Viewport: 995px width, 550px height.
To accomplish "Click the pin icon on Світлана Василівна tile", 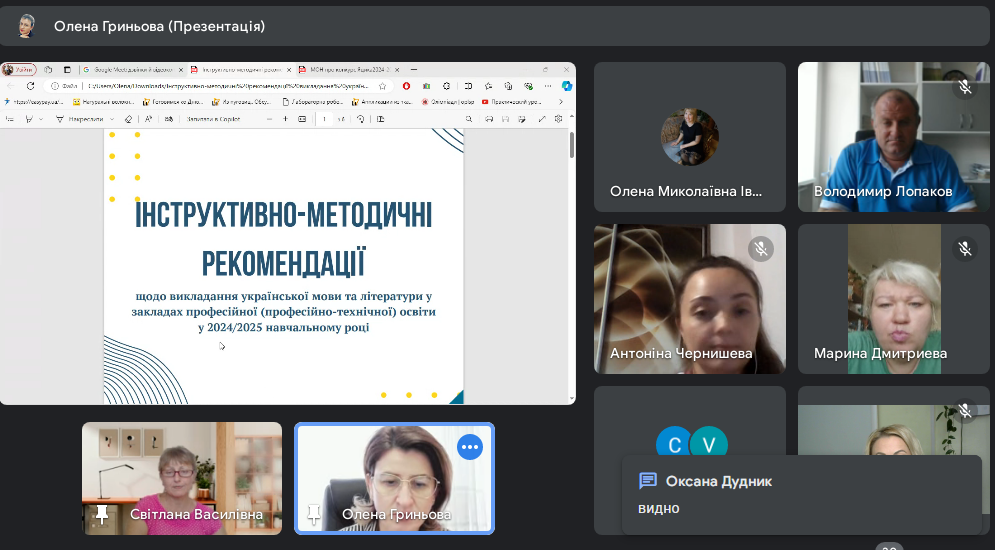I will tap(101, 514).
